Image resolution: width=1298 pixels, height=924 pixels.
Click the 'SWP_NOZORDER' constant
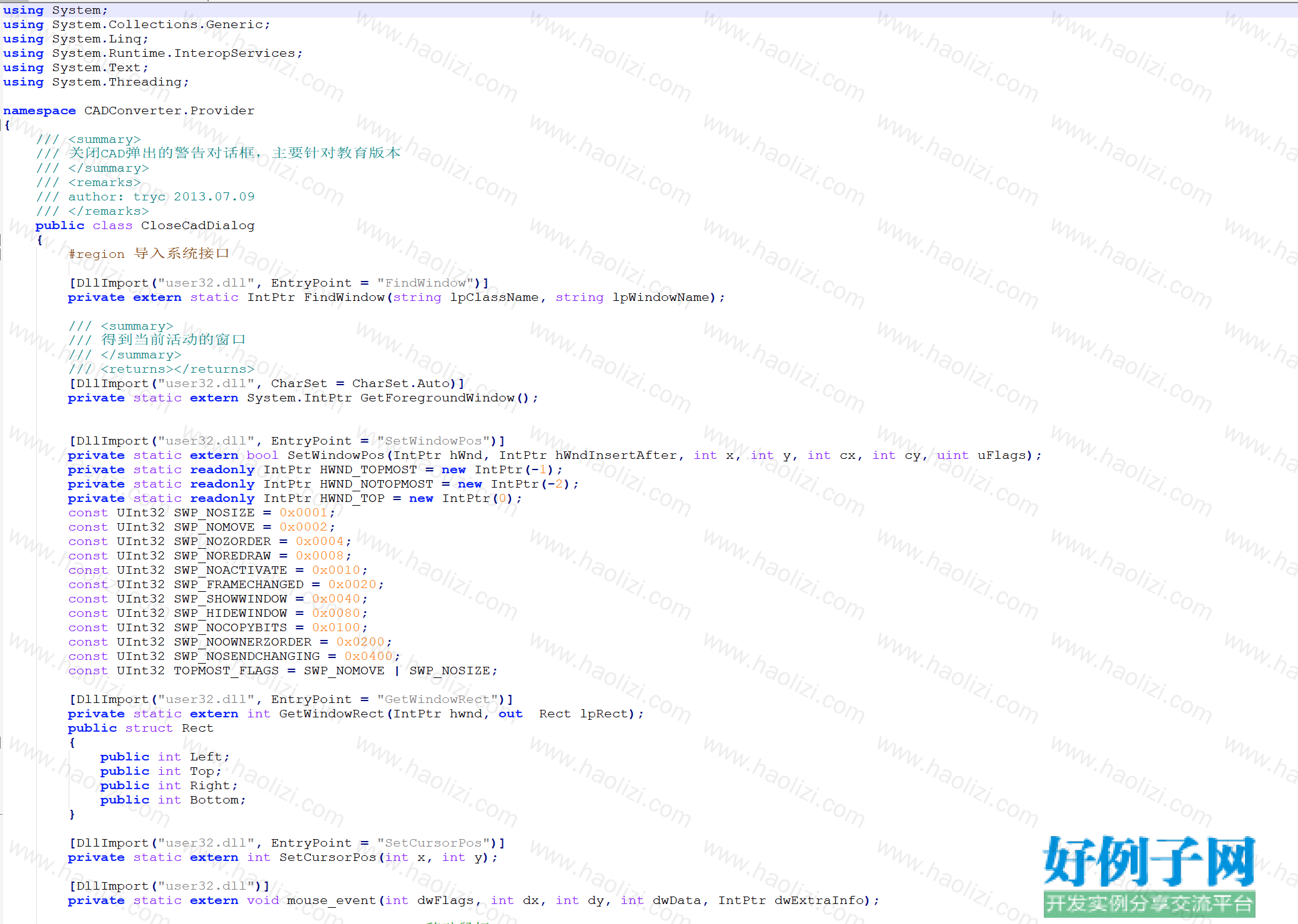coord(222,541)
